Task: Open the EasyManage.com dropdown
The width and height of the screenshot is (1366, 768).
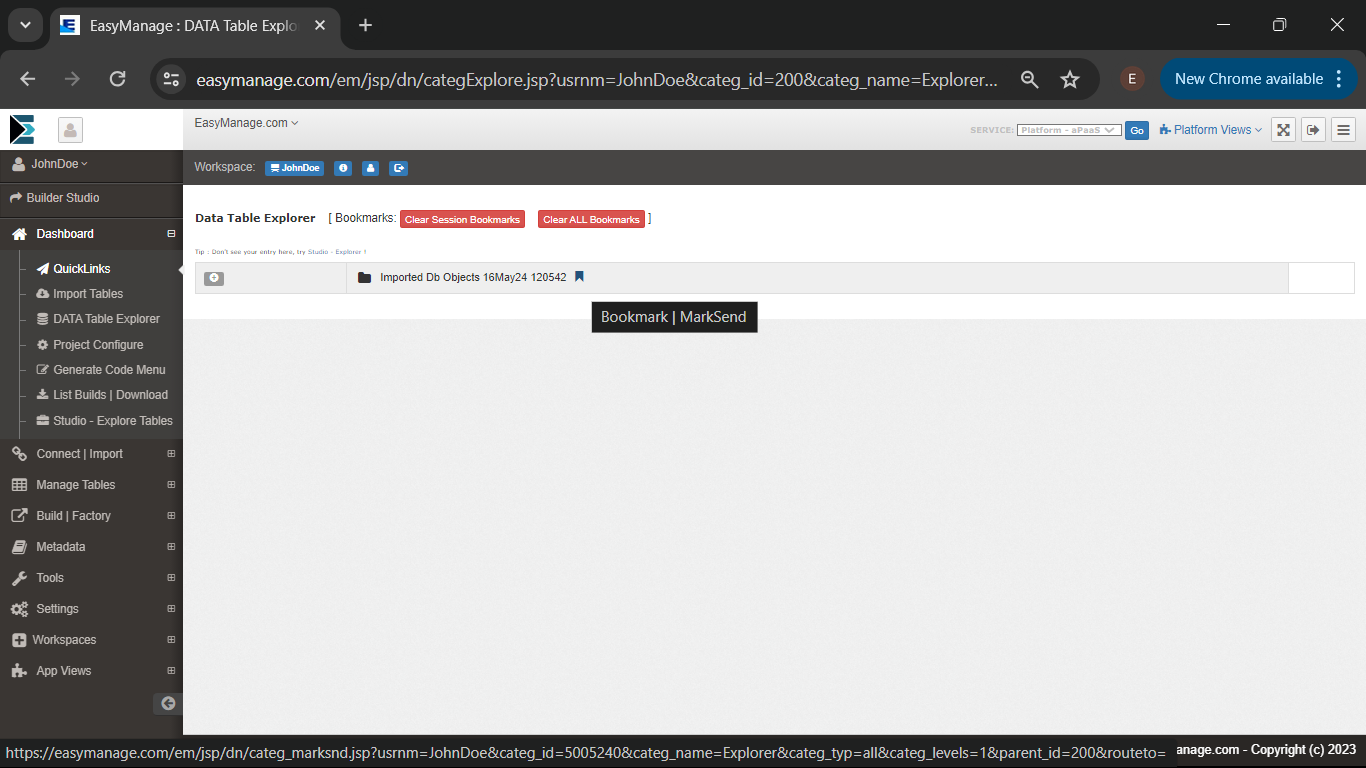Action: pos(246,123)
